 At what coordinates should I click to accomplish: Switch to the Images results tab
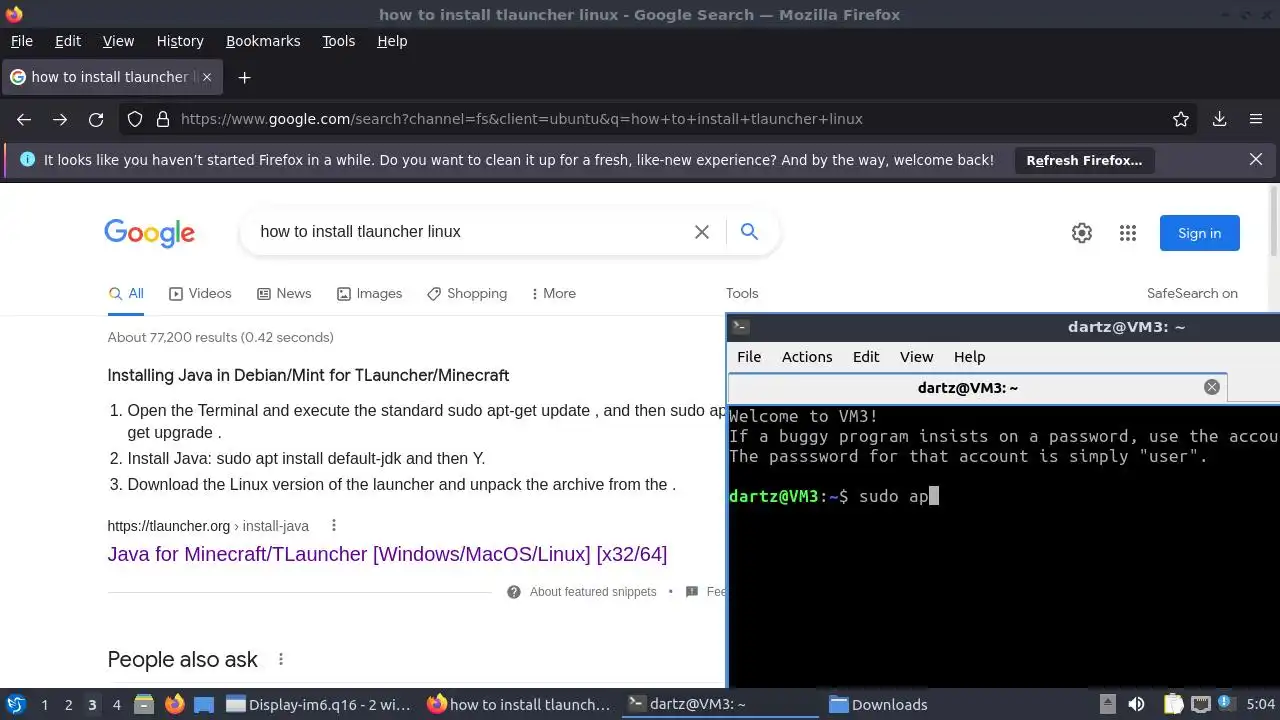point(369,294)
